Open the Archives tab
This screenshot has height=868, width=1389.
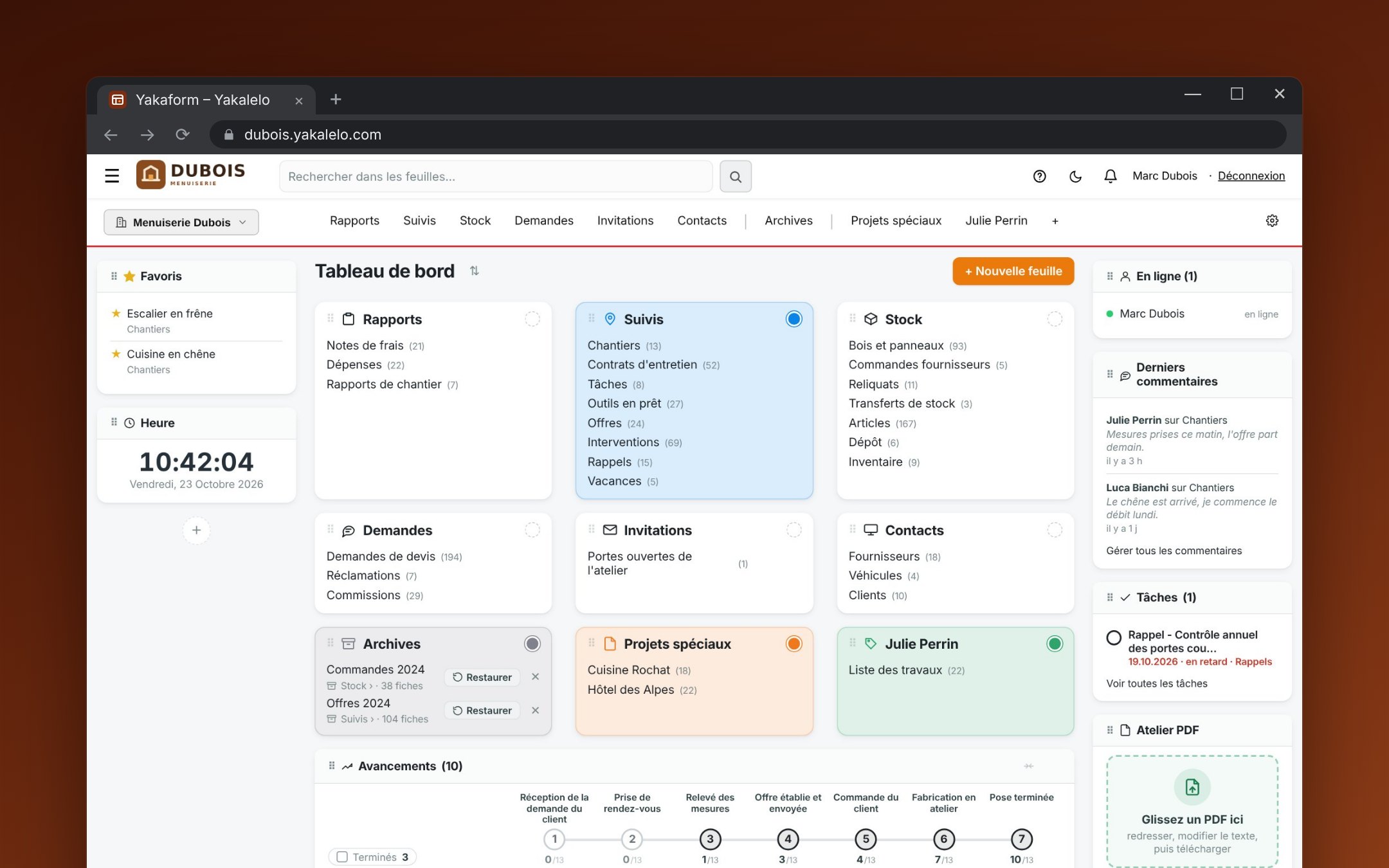(x=788, y=221)
